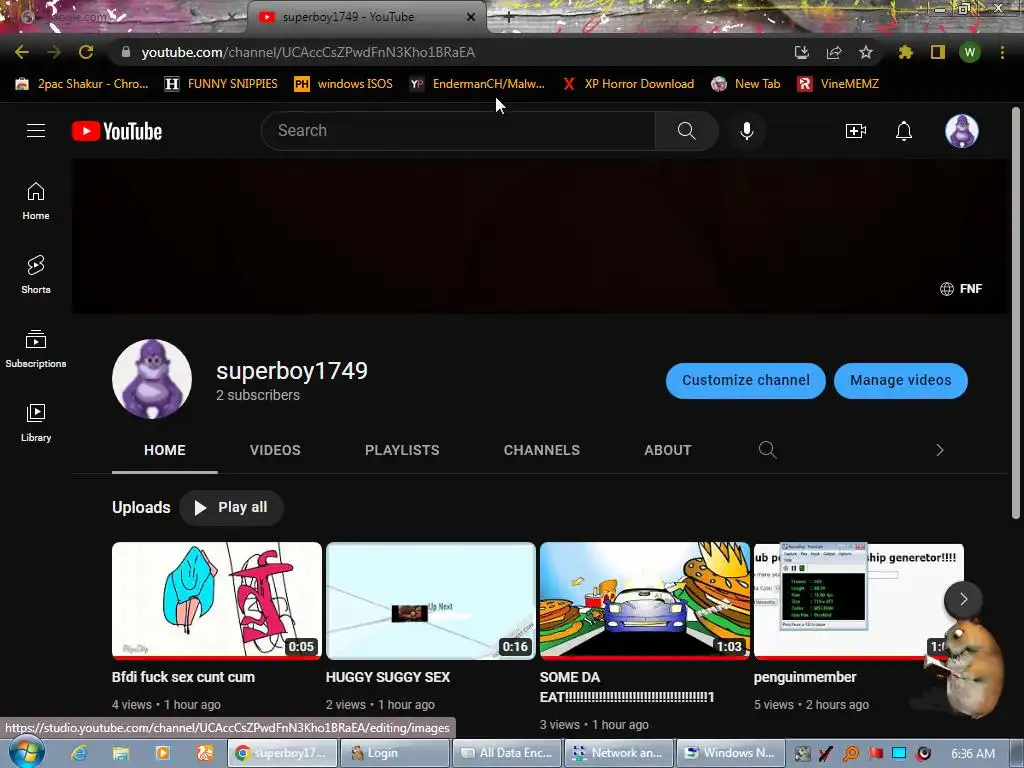This screenshot has width=1024, height=768.
Task: Open New Tab bookmark
Action: click(746, 84)
